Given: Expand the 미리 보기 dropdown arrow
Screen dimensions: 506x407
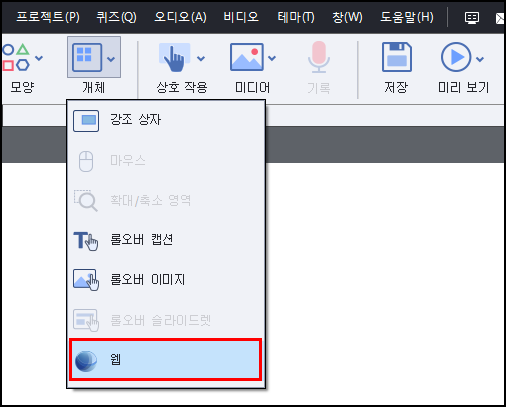Looking at the screenshot, I should (480, 59).
